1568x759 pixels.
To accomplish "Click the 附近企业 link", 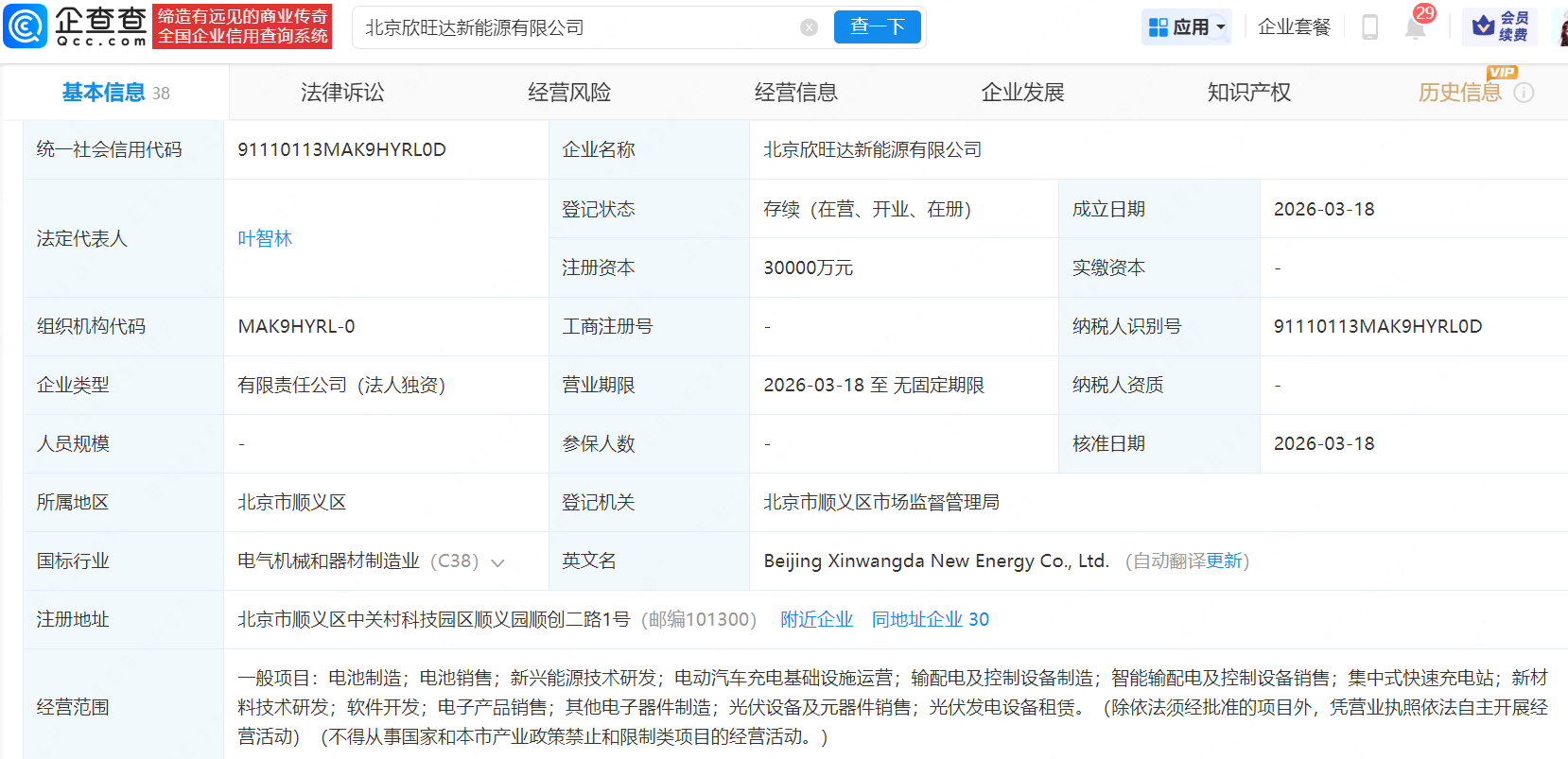I will 816,619.
